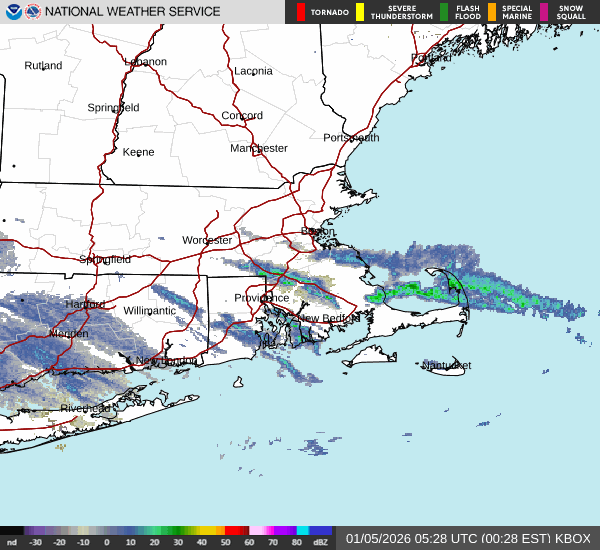The image size is (600, 550).
Task: Click the New Bedford label
Action: pyautogui.click(x=329, y=318)
